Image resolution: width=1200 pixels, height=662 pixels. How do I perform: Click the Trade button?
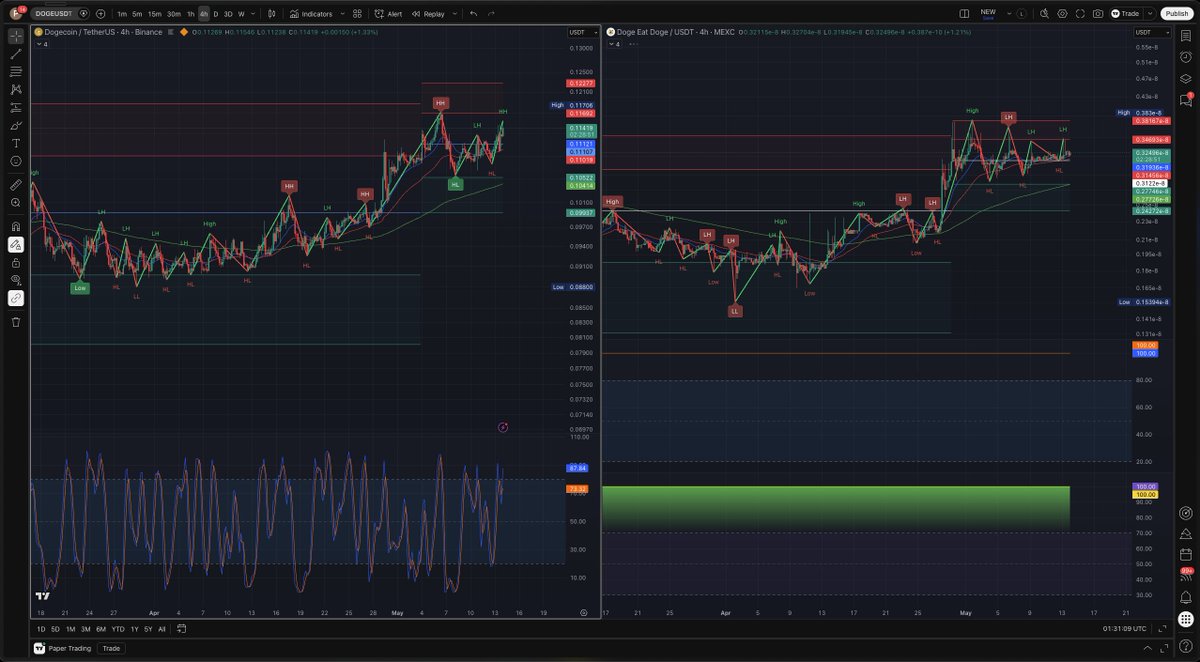coord(1125,14)
